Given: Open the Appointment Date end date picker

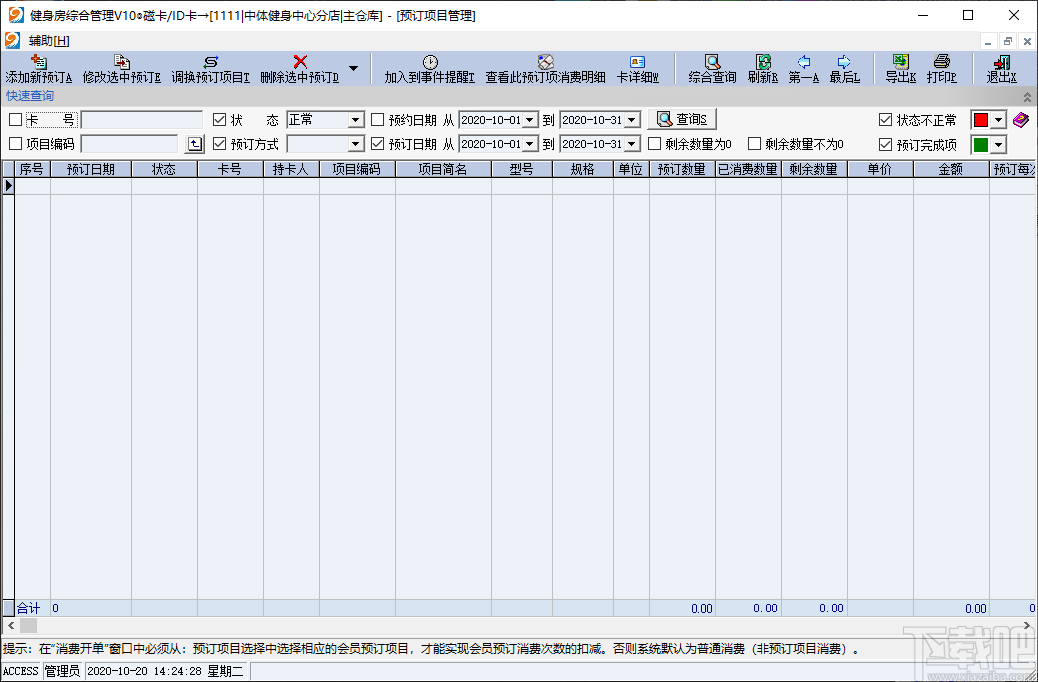Looking at the screenshot, I should pyautogui.click(x=632, y=121).
